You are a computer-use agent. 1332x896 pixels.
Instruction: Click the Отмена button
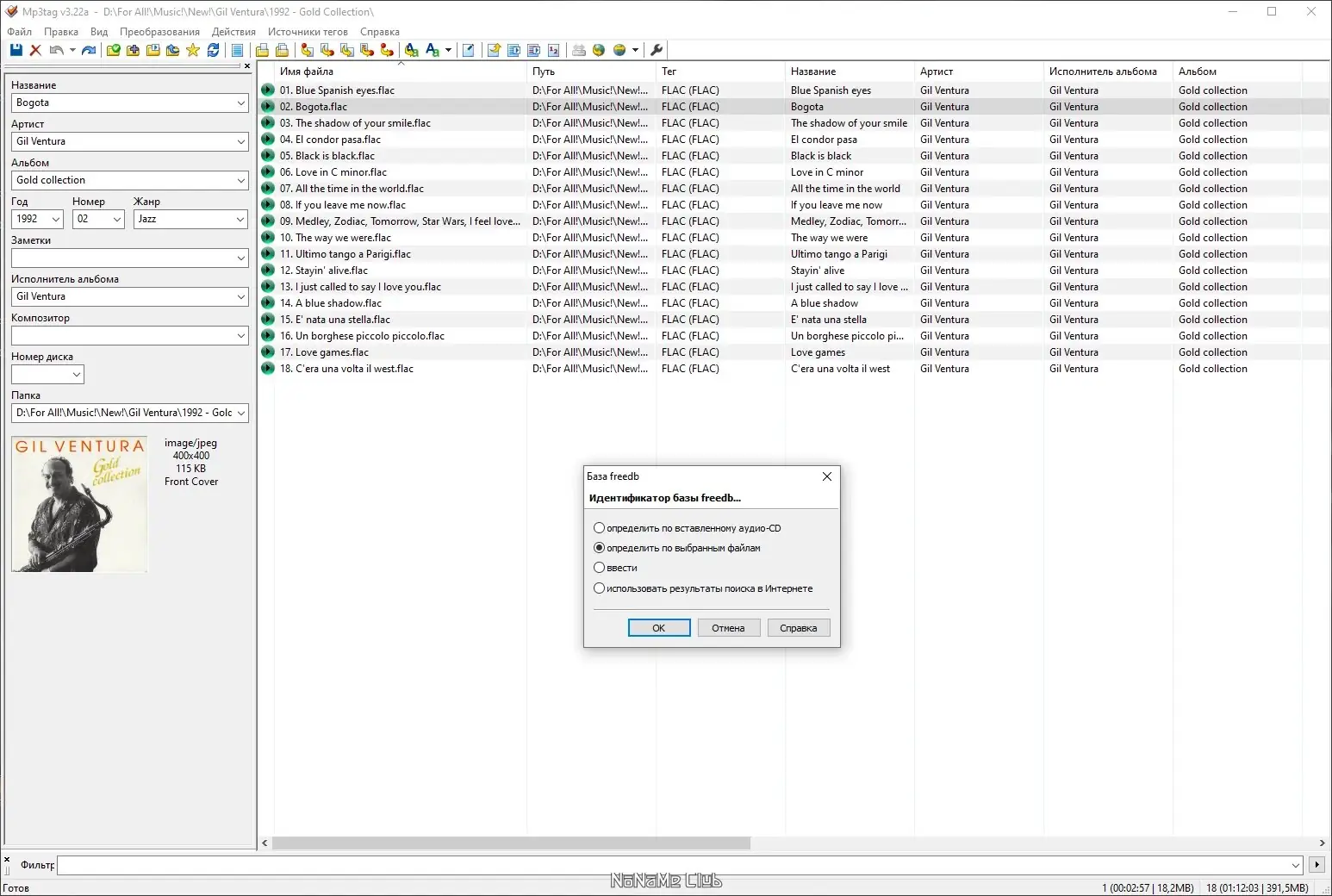pos(728,628)
